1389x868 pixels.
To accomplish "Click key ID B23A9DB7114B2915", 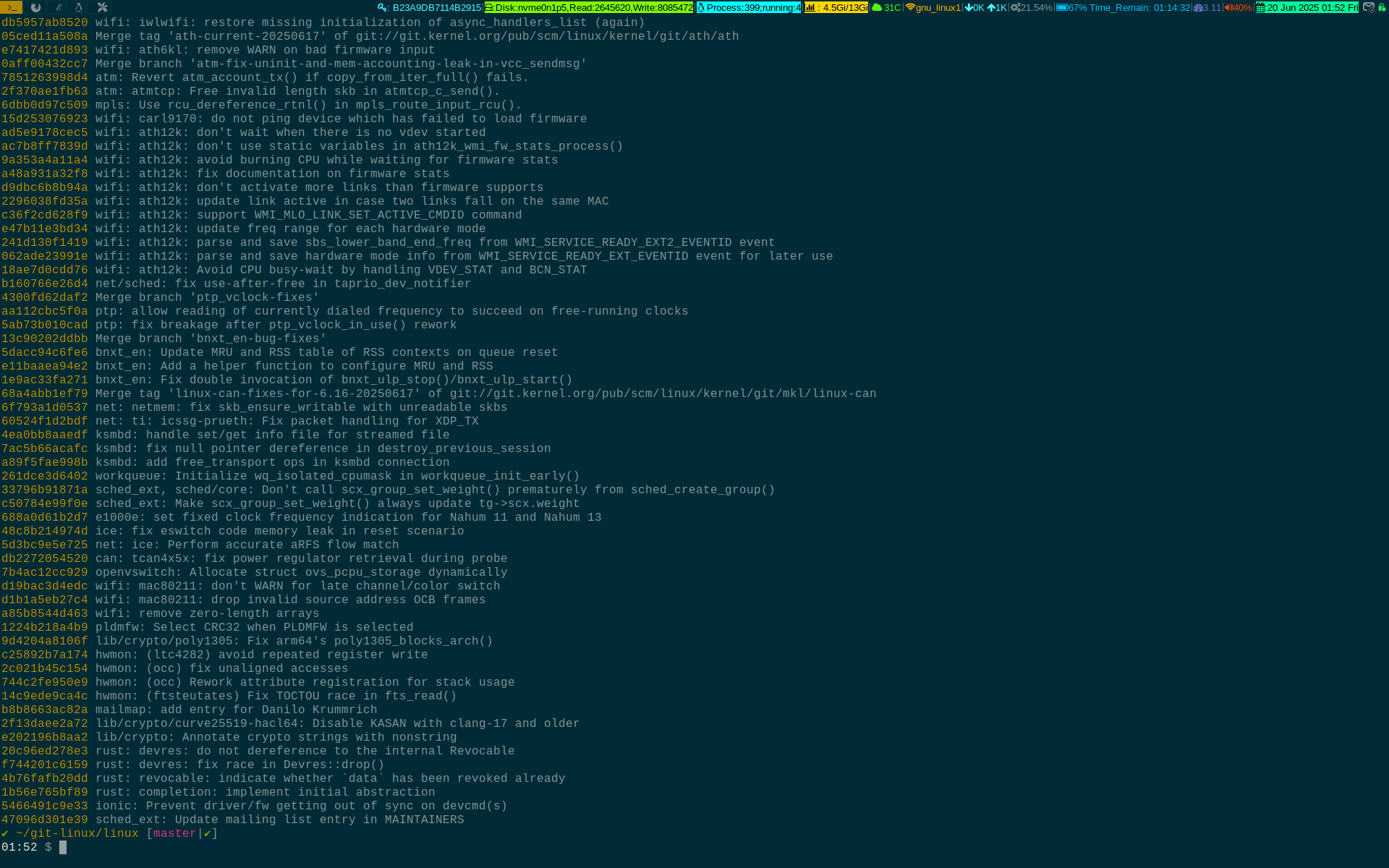I will point(437,7).
